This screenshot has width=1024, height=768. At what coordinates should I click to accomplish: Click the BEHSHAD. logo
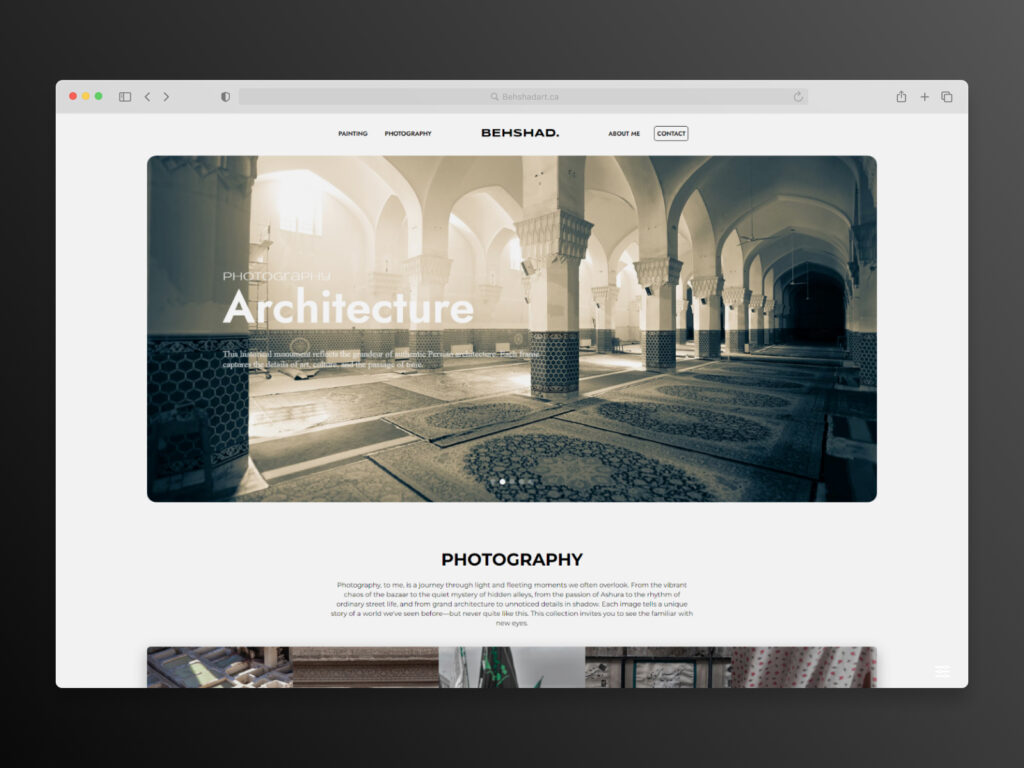pos(520,133)
